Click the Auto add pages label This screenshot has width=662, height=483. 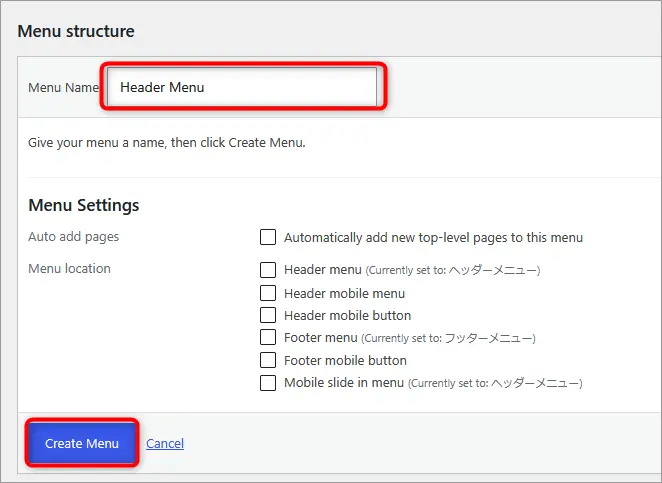click(73, 237)
